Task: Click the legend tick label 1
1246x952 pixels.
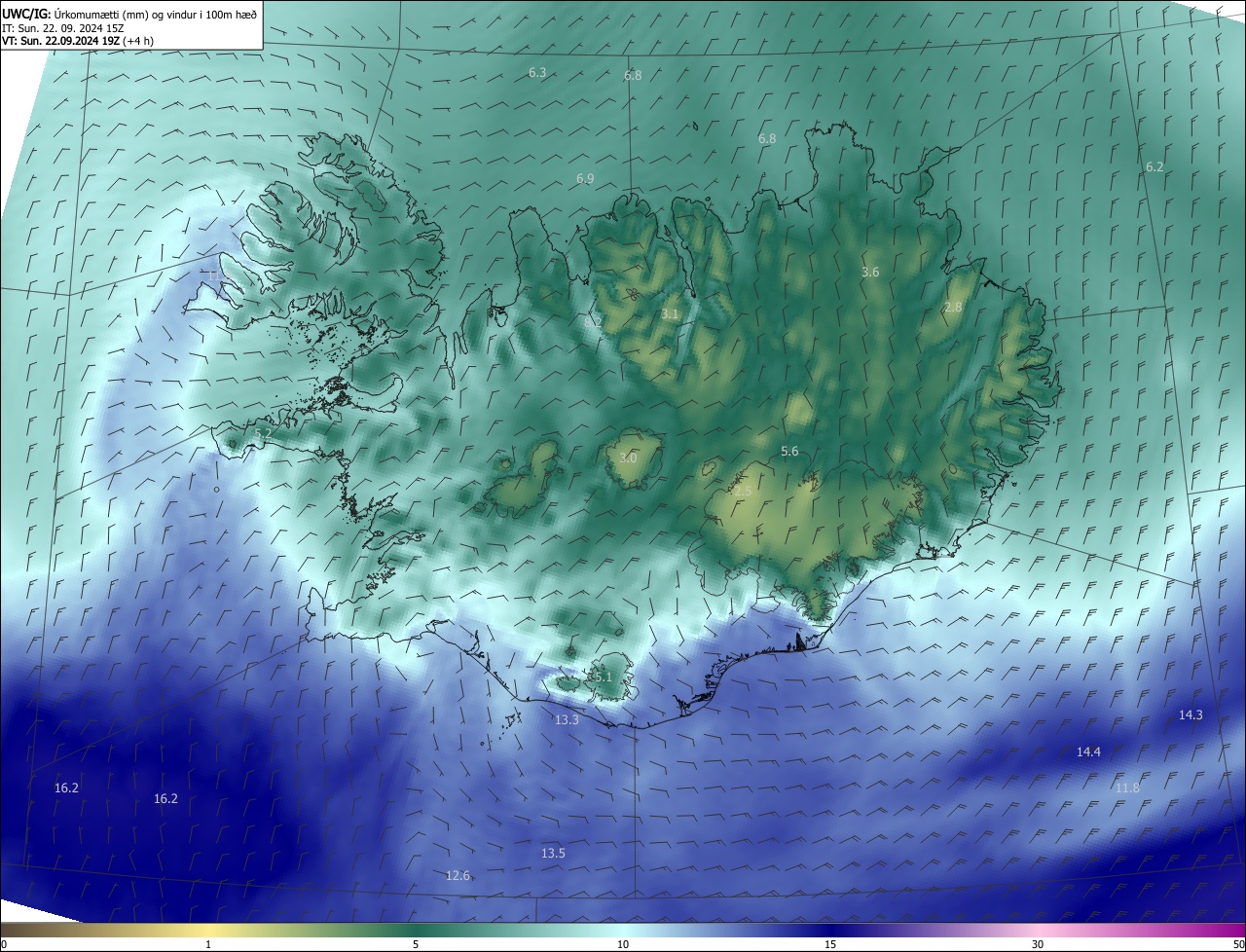Action: (x=208, y=944)
